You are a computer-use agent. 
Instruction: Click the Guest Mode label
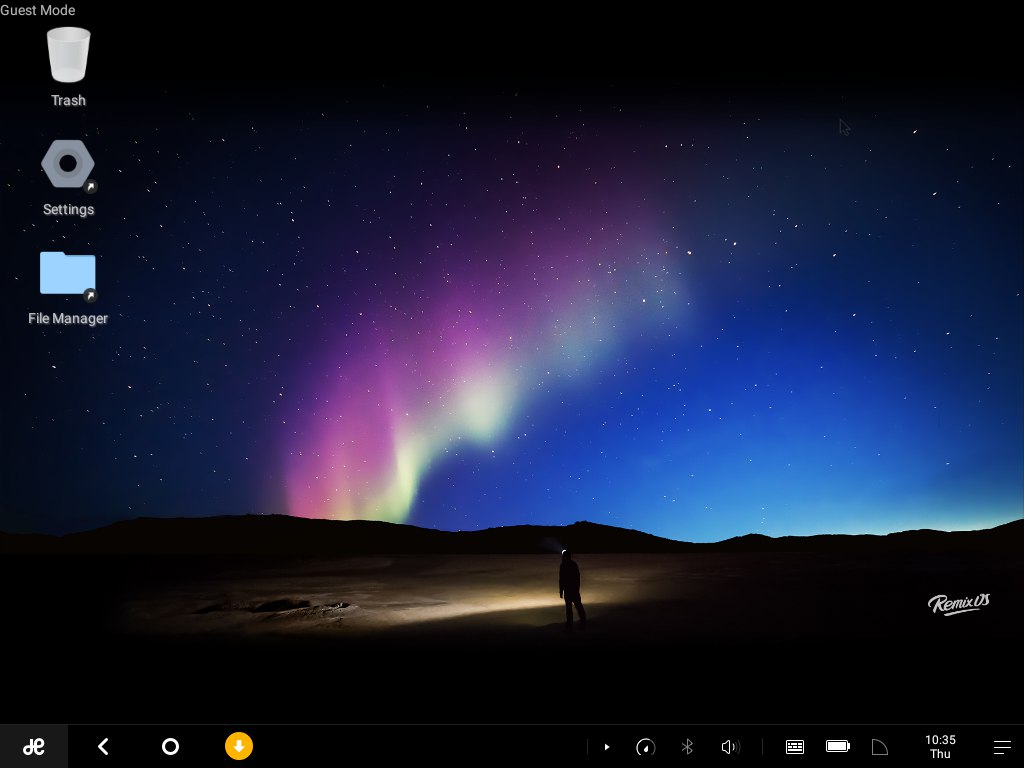(x=38, y=10)
